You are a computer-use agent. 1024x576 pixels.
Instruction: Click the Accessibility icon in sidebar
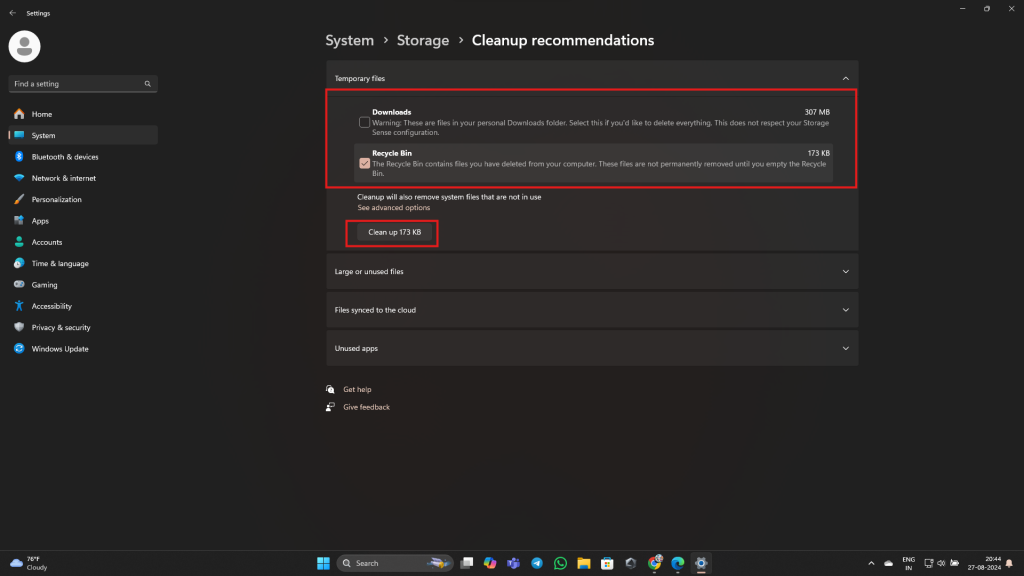coord(19,306)
